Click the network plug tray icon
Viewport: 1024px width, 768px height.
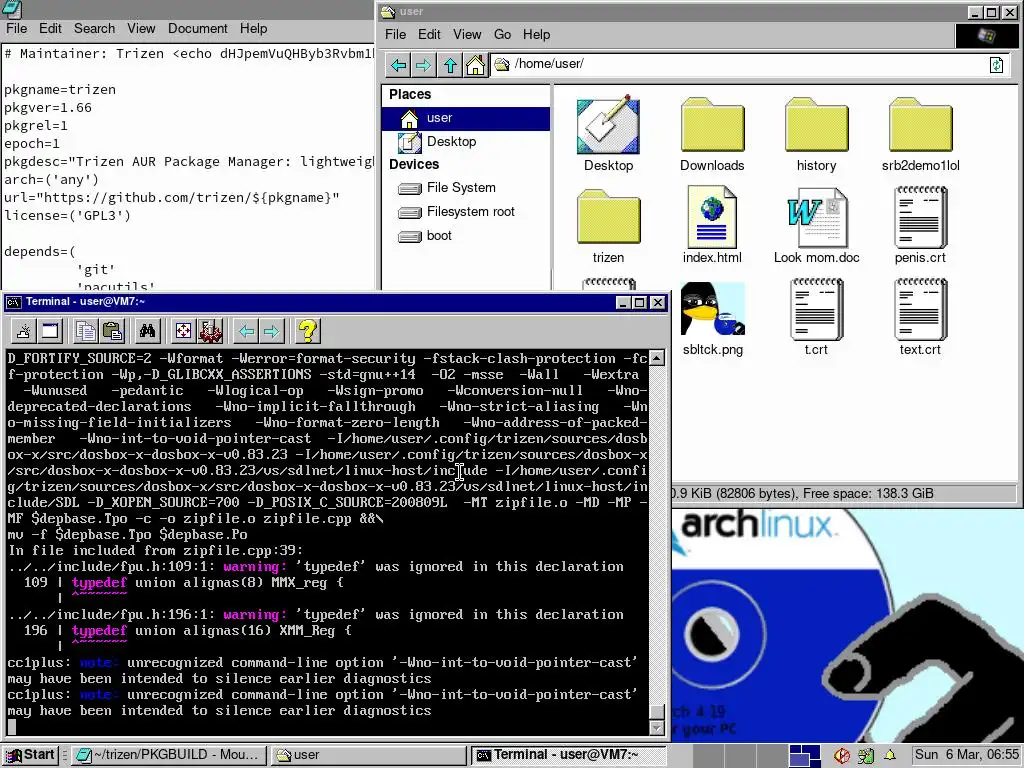866,756
